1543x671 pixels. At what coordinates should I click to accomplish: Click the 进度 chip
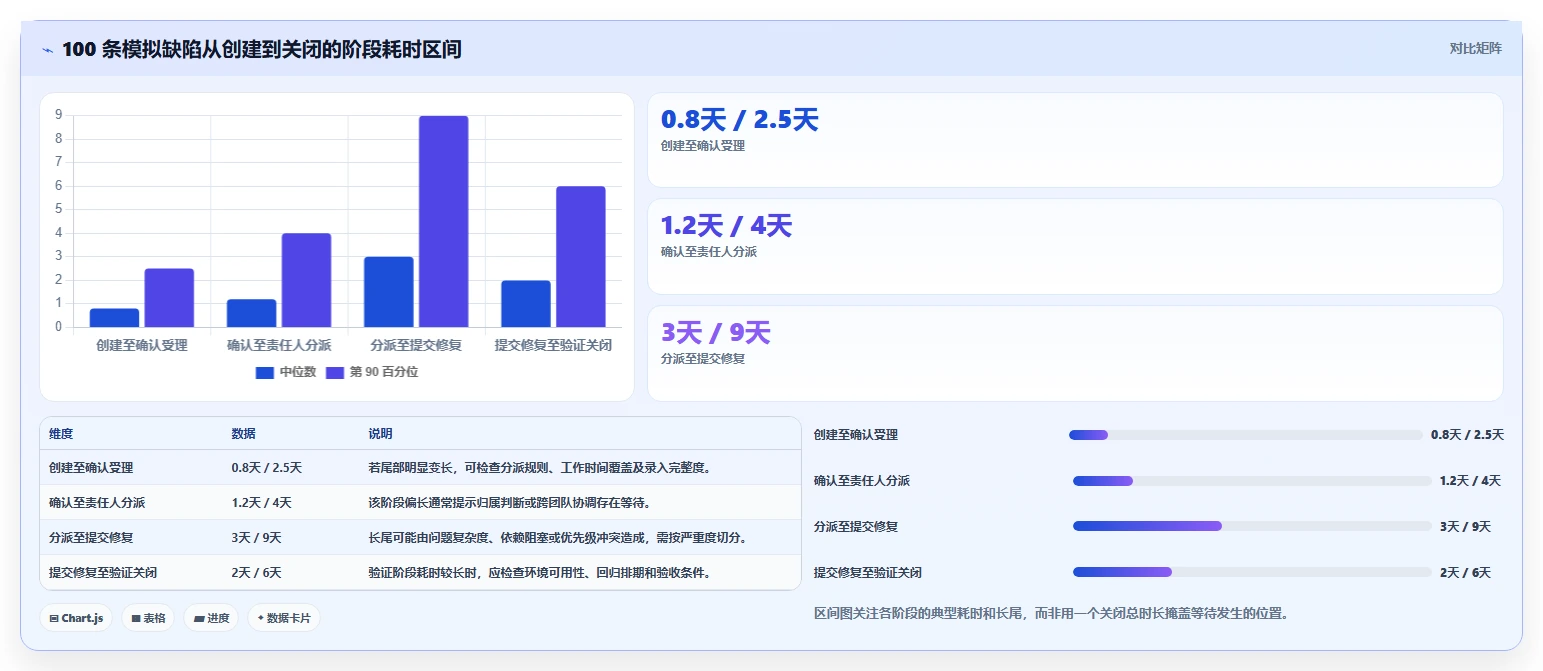point(211,618)
